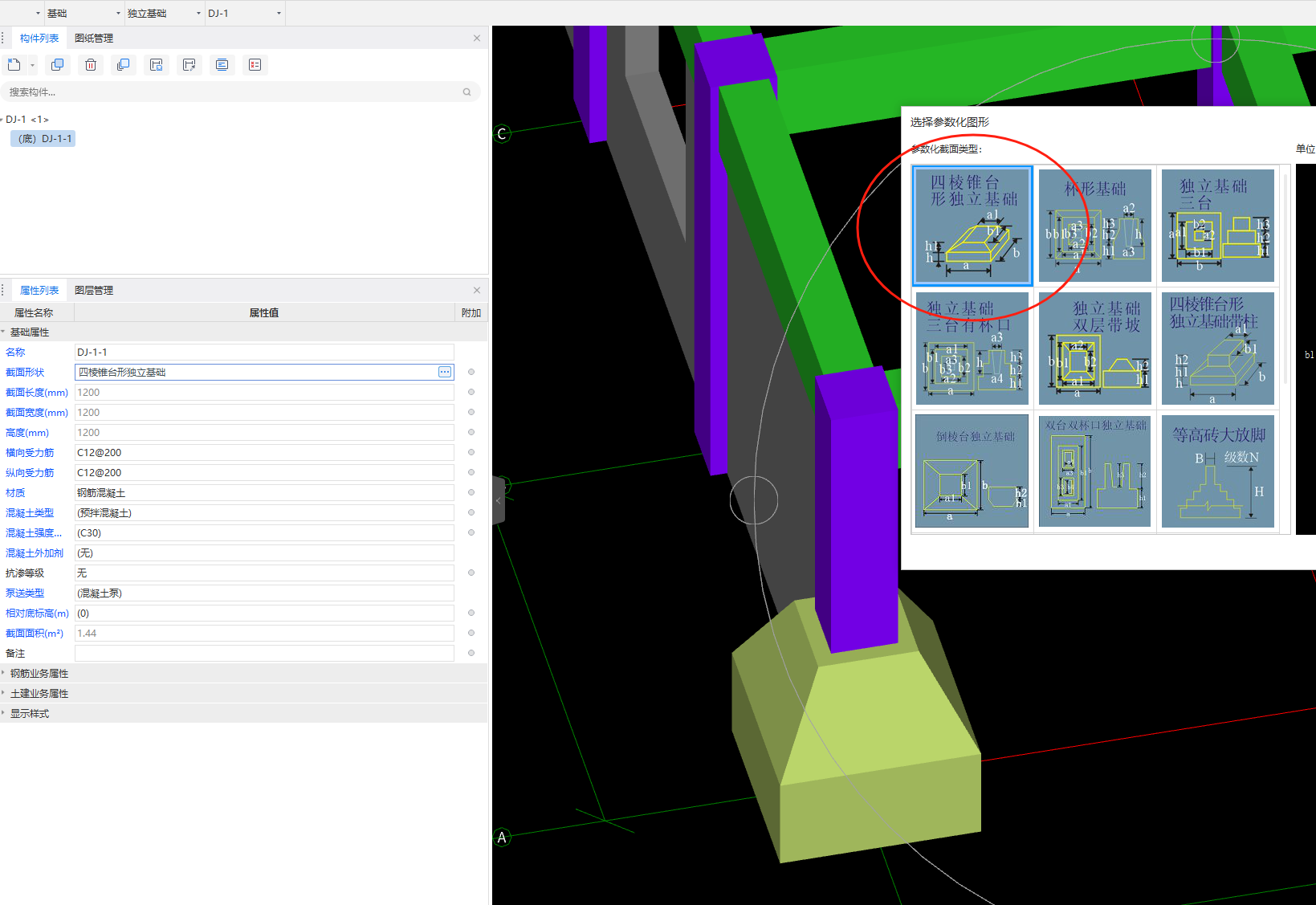The image size is (1316, 905).
Task: Toggle 附加 option for 截面形状 row
Action: [x=471, y=372]
